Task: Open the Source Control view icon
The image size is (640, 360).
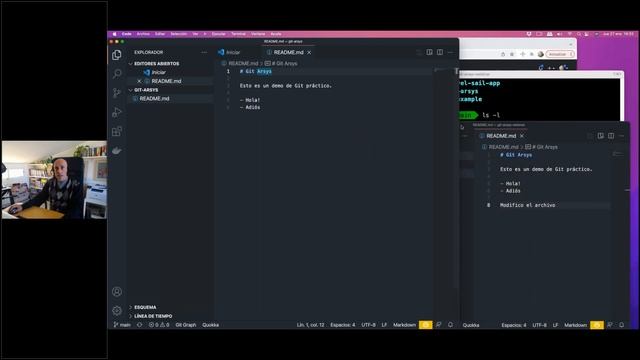Action: 117,93
